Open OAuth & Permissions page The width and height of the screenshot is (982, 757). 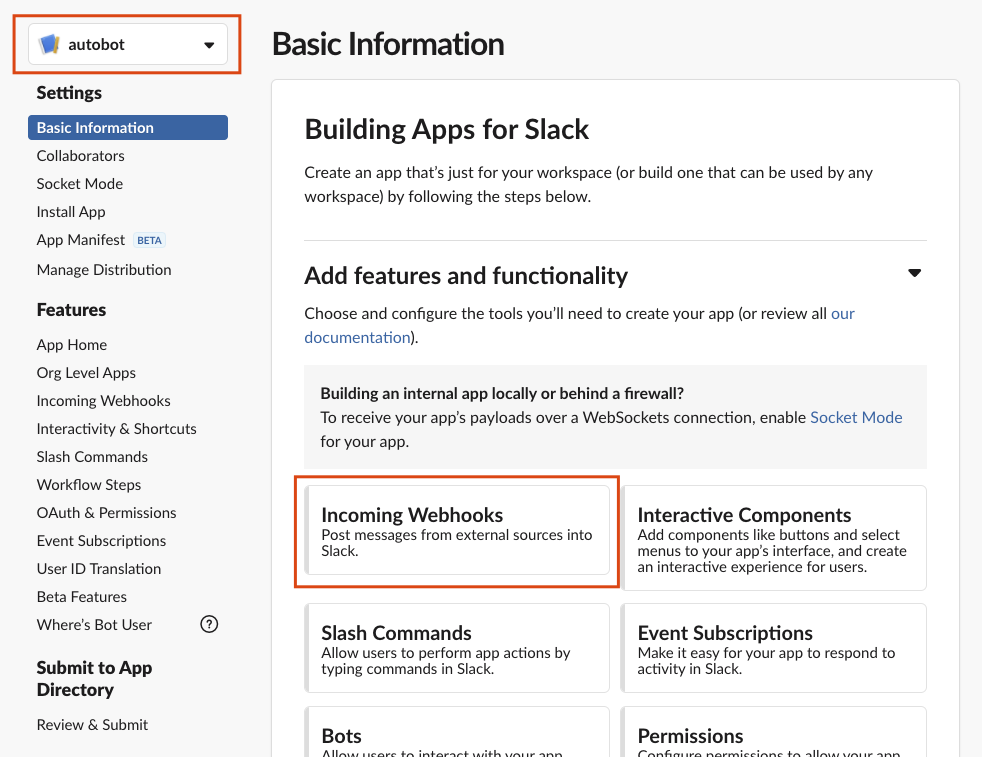tap(106, 513)
